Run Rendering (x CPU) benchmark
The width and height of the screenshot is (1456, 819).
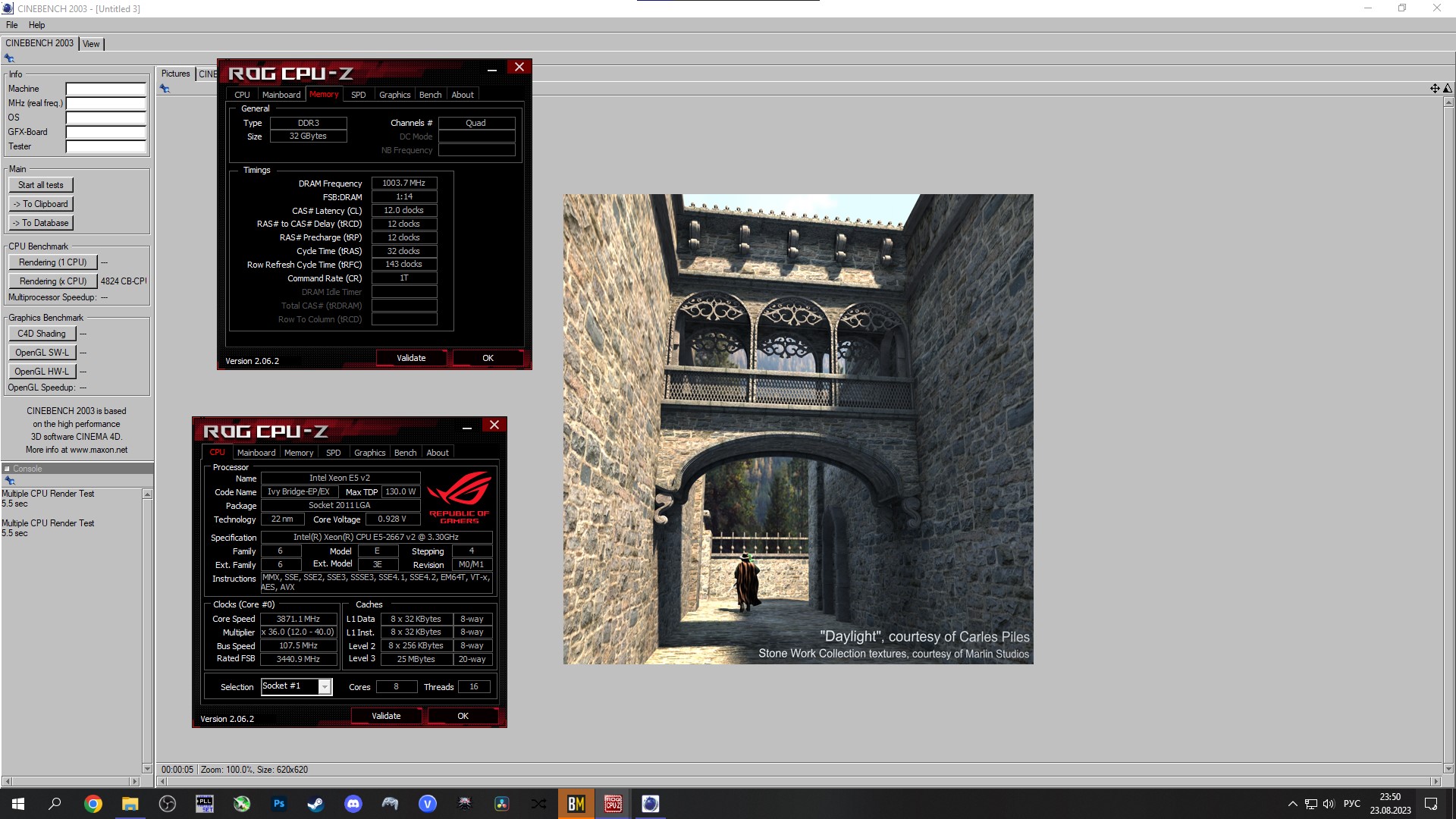(53, 281)
